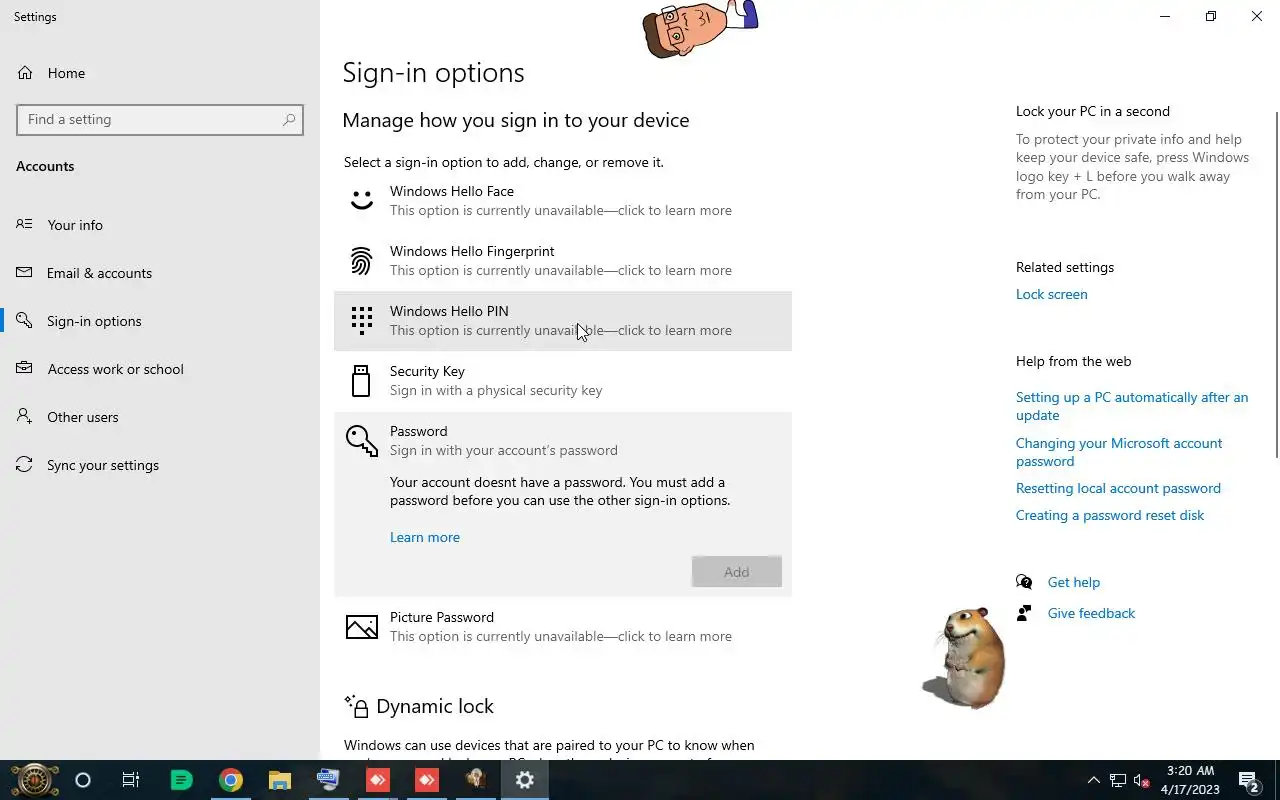This screenshot has width=1280, height=800.
Task: Click the Picture Password image icon
Action: tap(361, 627)
